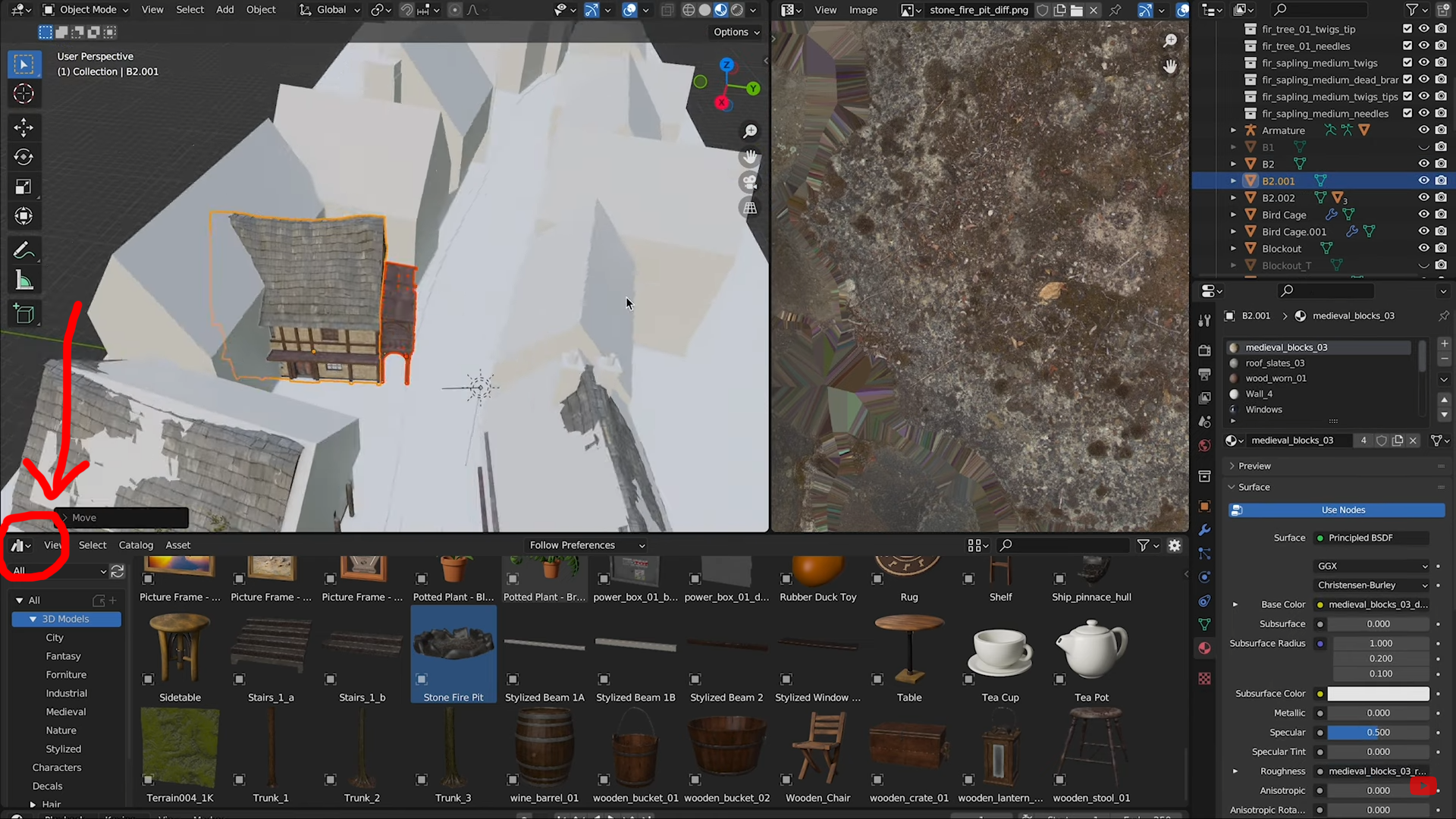Viewport: 1456px width, 819px height.
Task: Open Follow Preferences import method dropdown
Action: [586, 545]
